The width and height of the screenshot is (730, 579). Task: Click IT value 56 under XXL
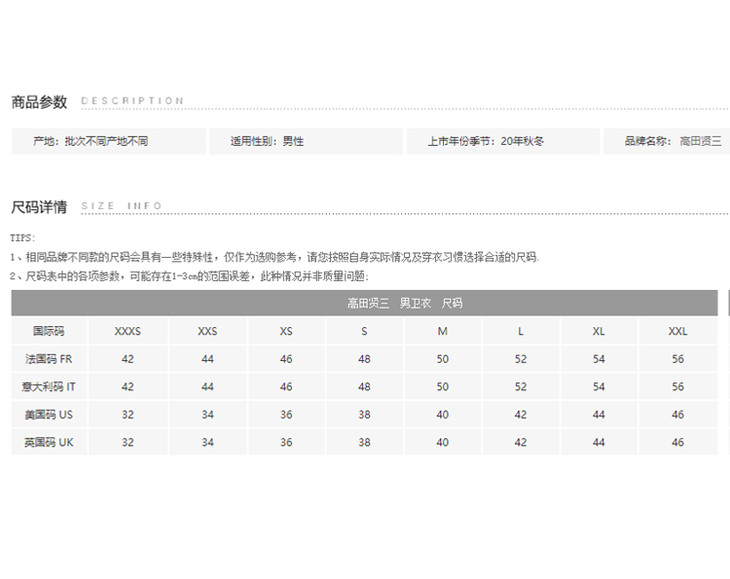click(678, 386)
